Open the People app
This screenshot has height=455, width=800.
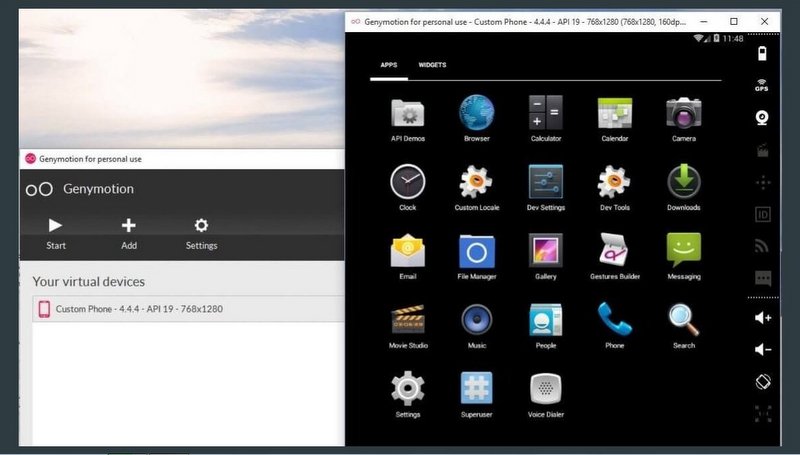(x=545, y=325)
